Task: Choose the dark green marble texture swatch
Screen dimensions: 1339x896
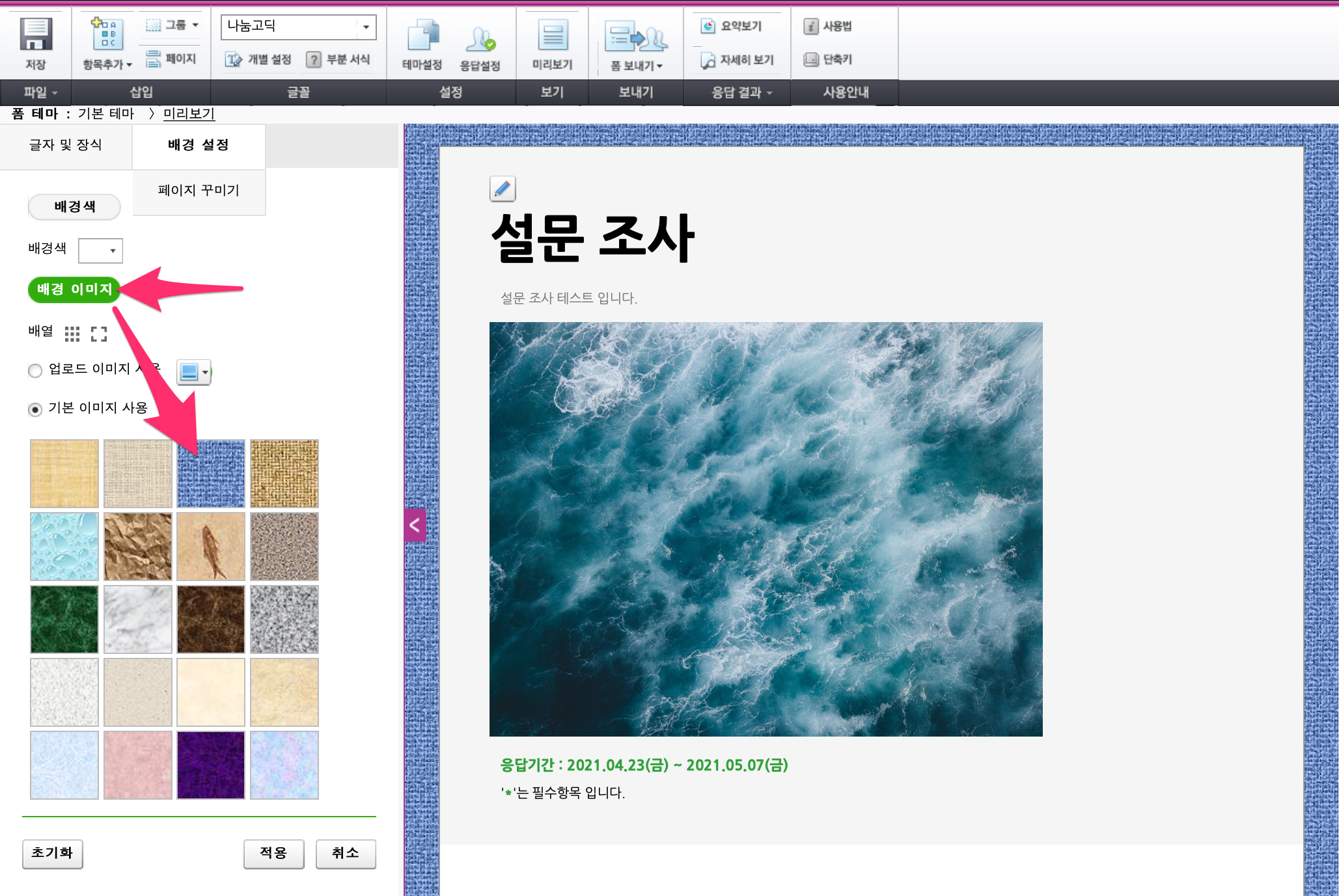Action: [x=64, y=619]
